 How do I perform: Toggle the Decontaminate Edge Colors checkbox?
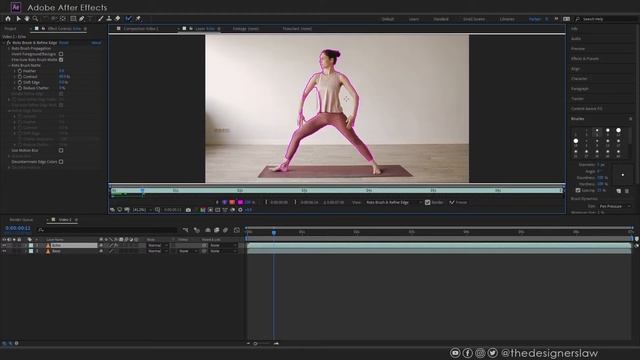(61, 162)
